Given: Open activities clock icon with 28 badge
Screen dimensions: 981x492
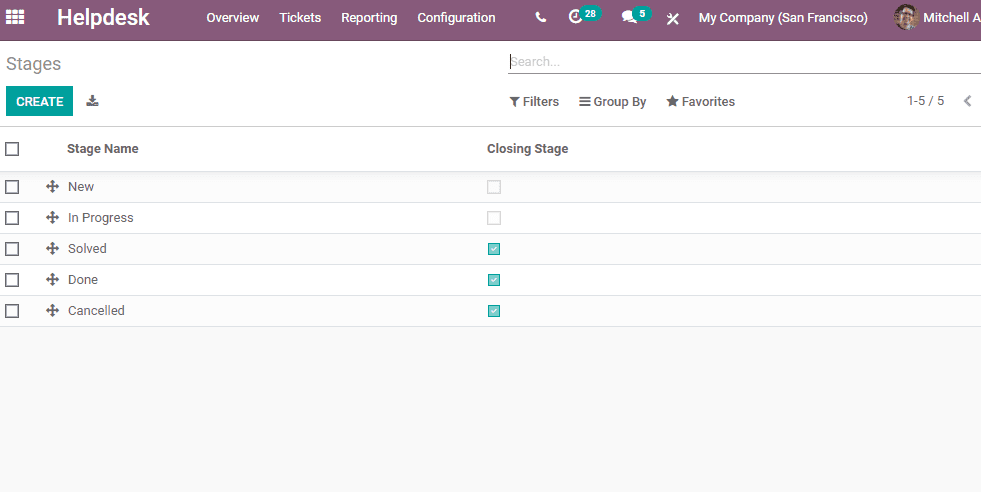Looking at the screenshot, I should tap(584, 16).
